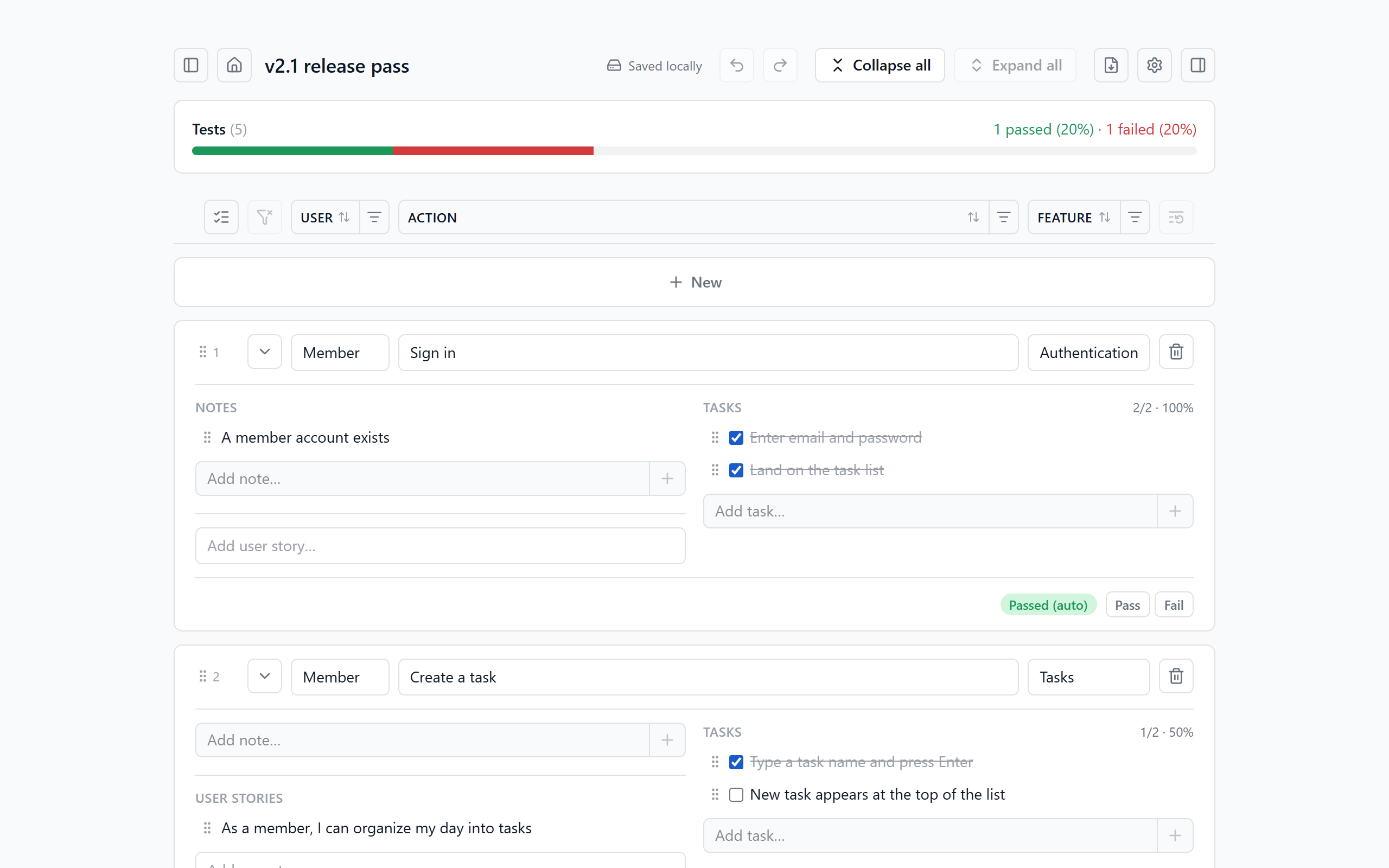Click the checklist view icon
Viewport: 1389px width, 868px height.
pyautogui.click(x=221, y=217)
